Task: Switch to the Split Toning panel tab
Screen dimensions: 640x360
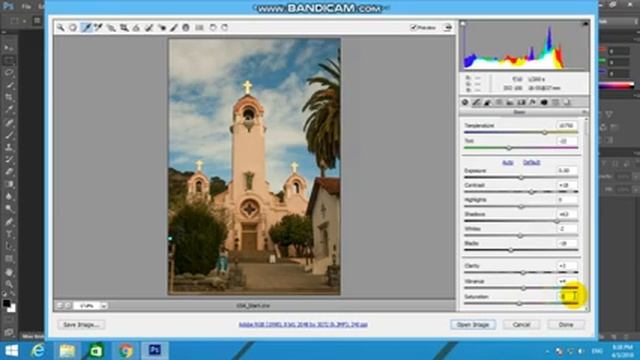Action: (x=510, y=102)
